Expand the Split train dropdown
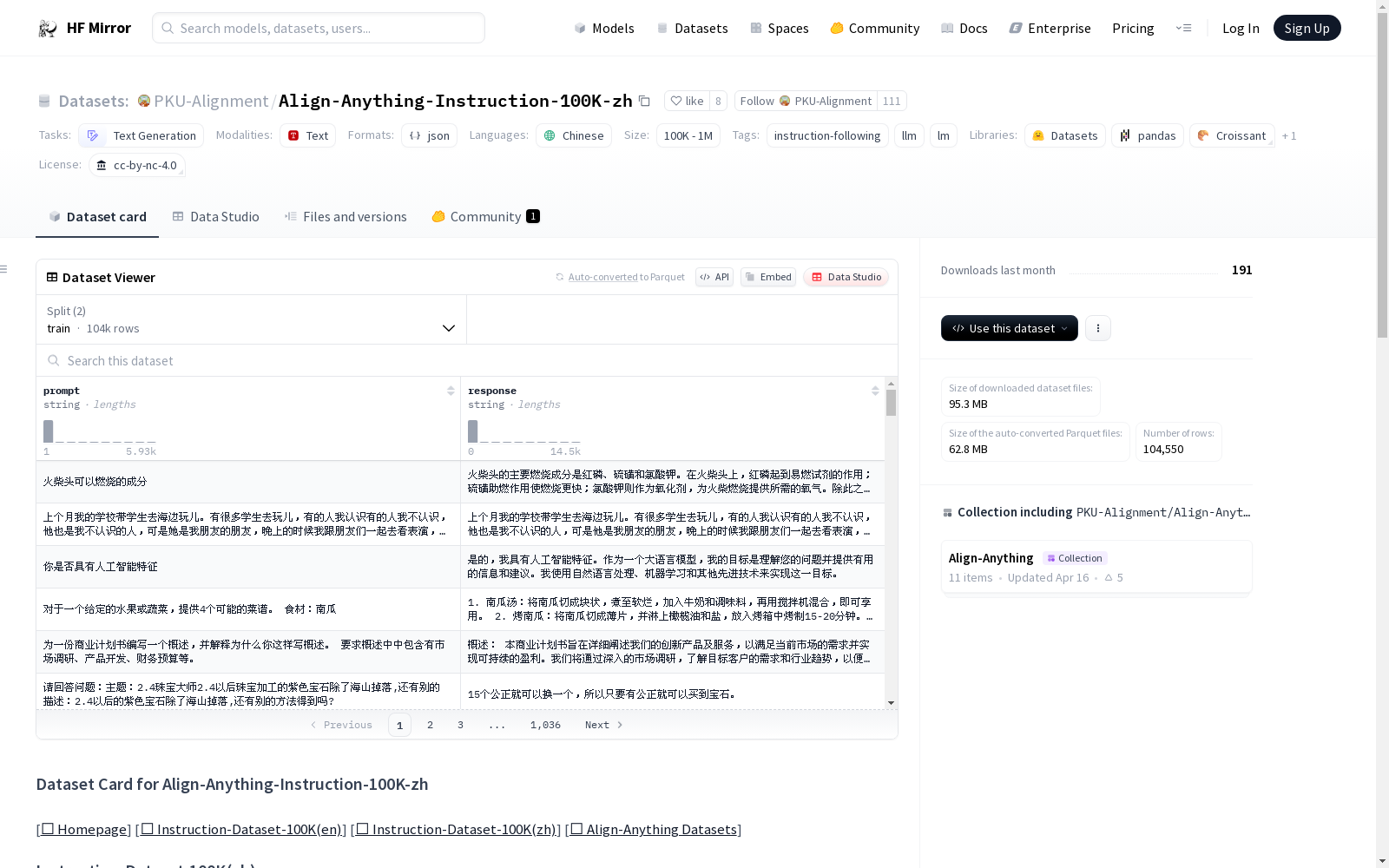1389x868 pixels. click(x=251, y=319)
